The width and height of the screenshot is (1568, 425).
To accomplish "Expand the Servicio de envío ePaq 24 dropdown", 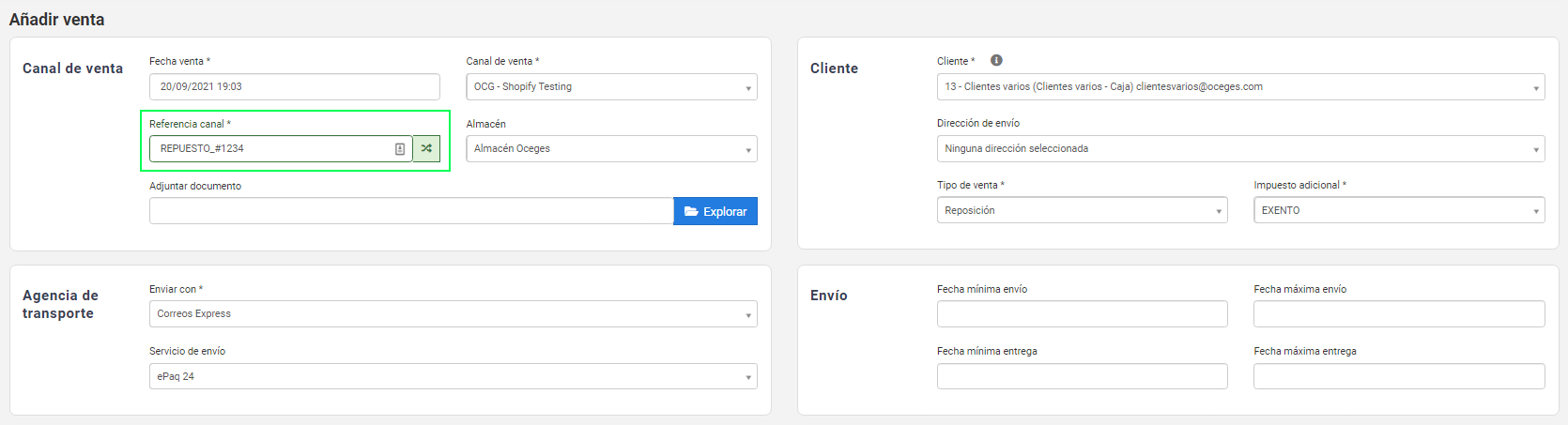I will click(453, 376).
